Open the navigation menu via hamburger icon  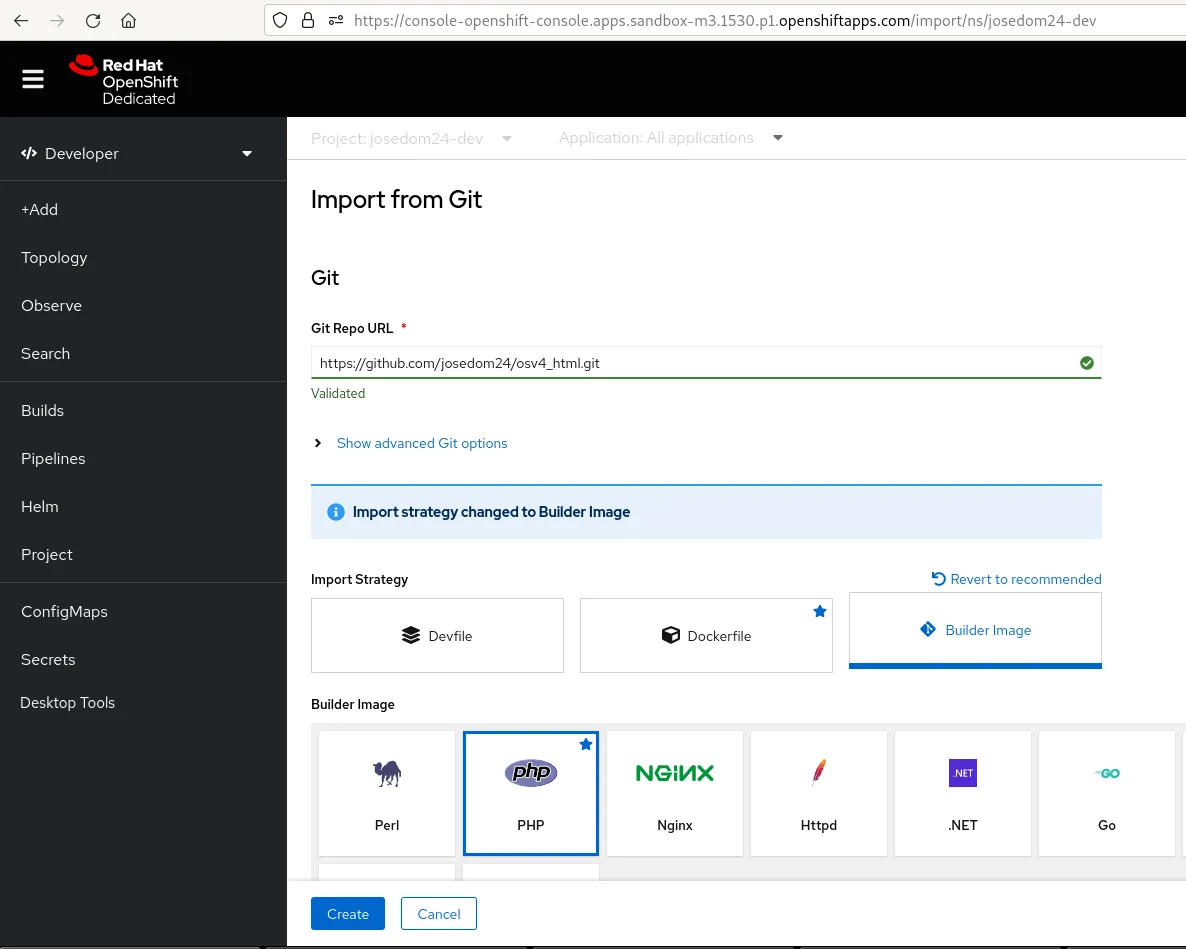pos(33,79)
